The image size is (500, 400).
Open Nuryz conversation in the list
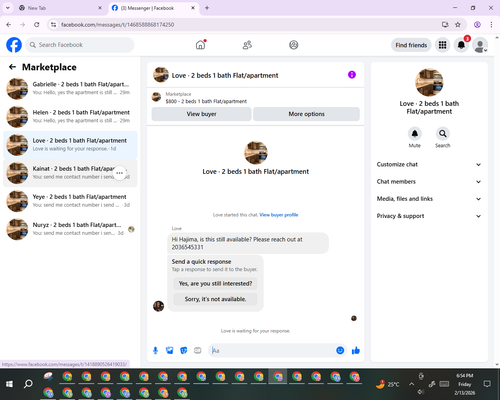pos(70,229)
